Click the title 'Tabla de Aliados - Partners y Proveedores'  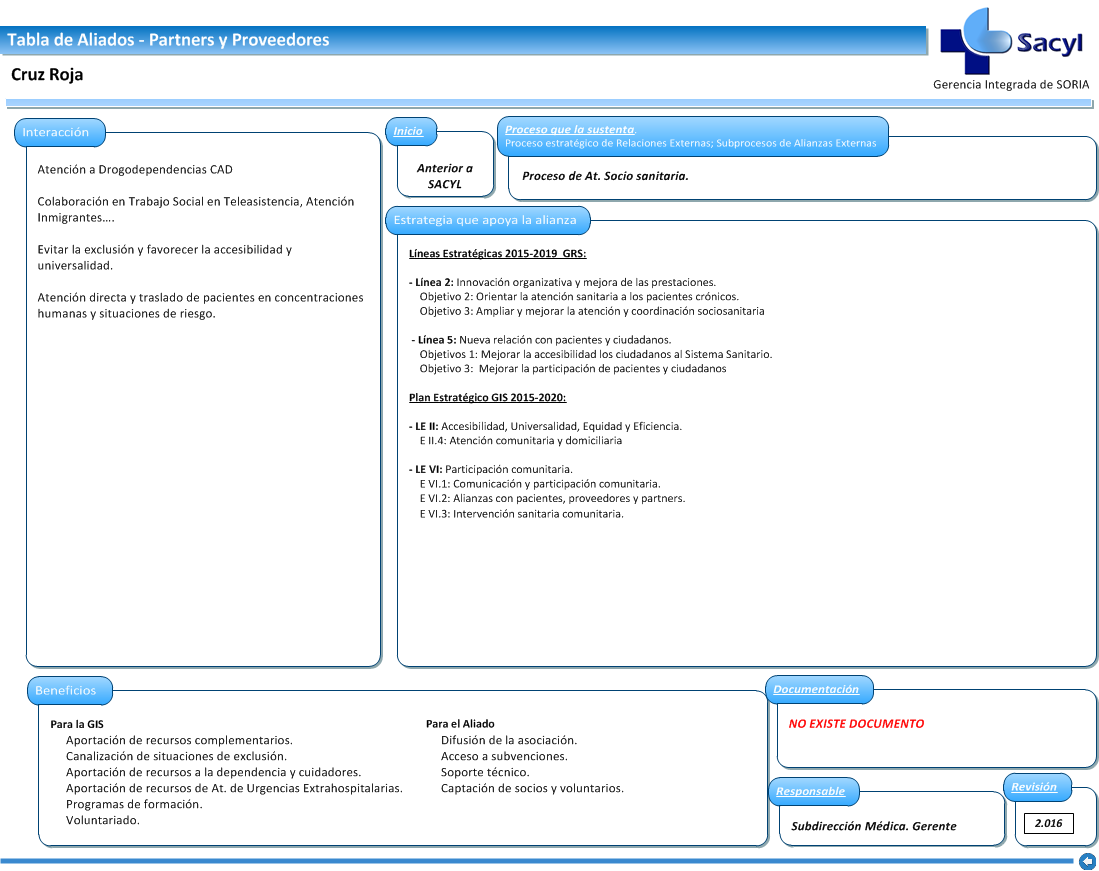pos(168,40)
